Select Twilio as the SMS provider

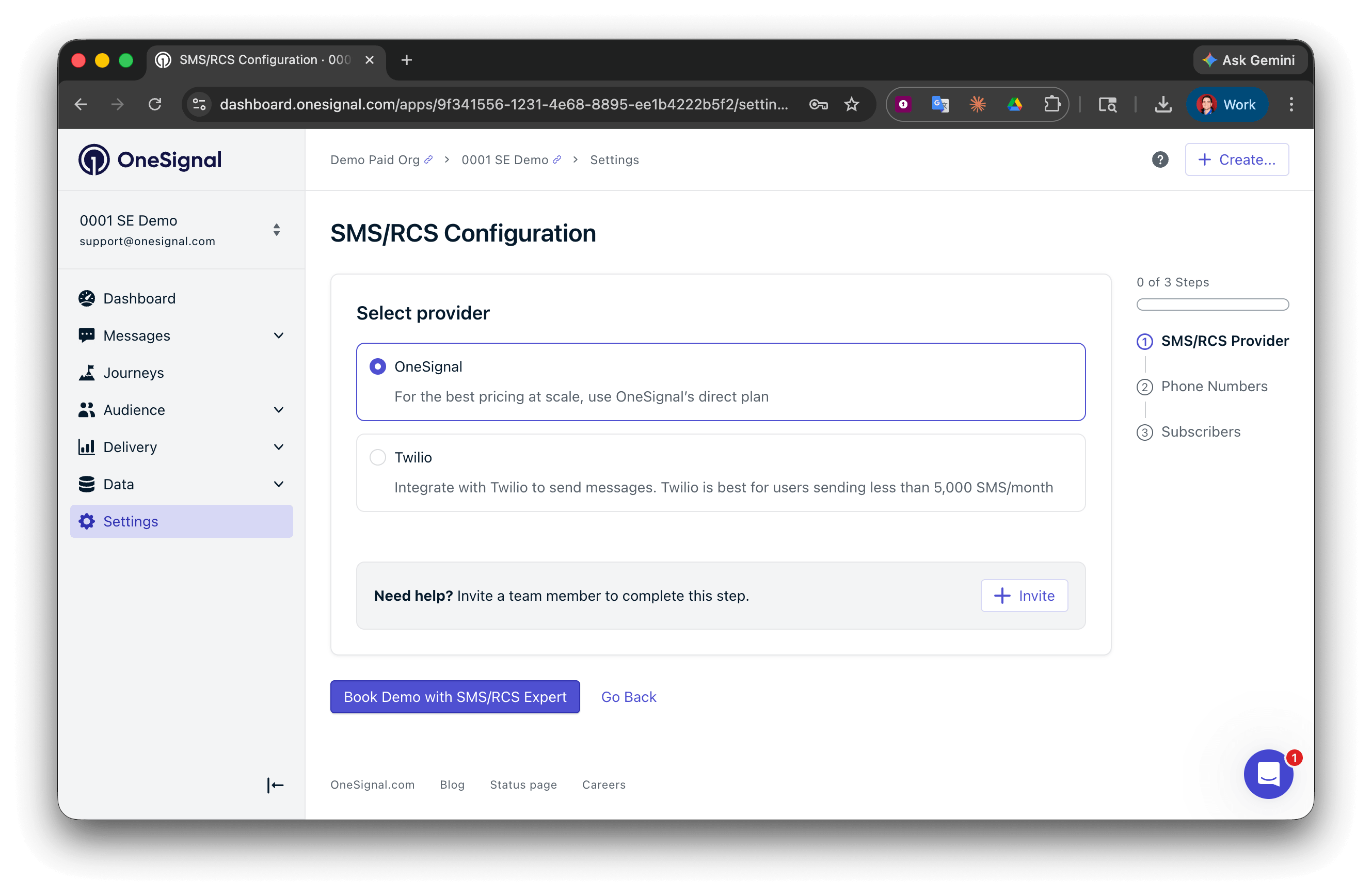[378, 457]
